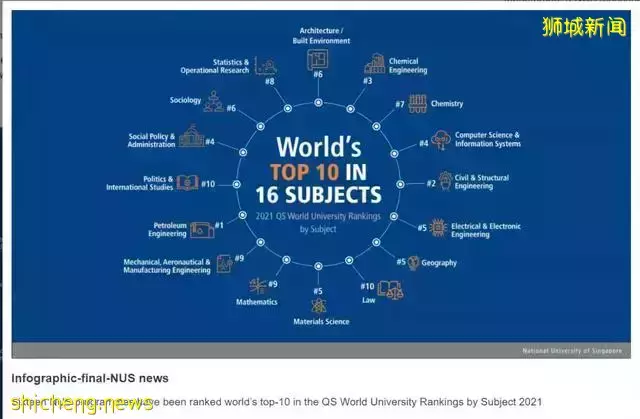640x419 pixels.
Task: Click the Mathematics icon
Action: pyautogui.click(x=258, y=286)
